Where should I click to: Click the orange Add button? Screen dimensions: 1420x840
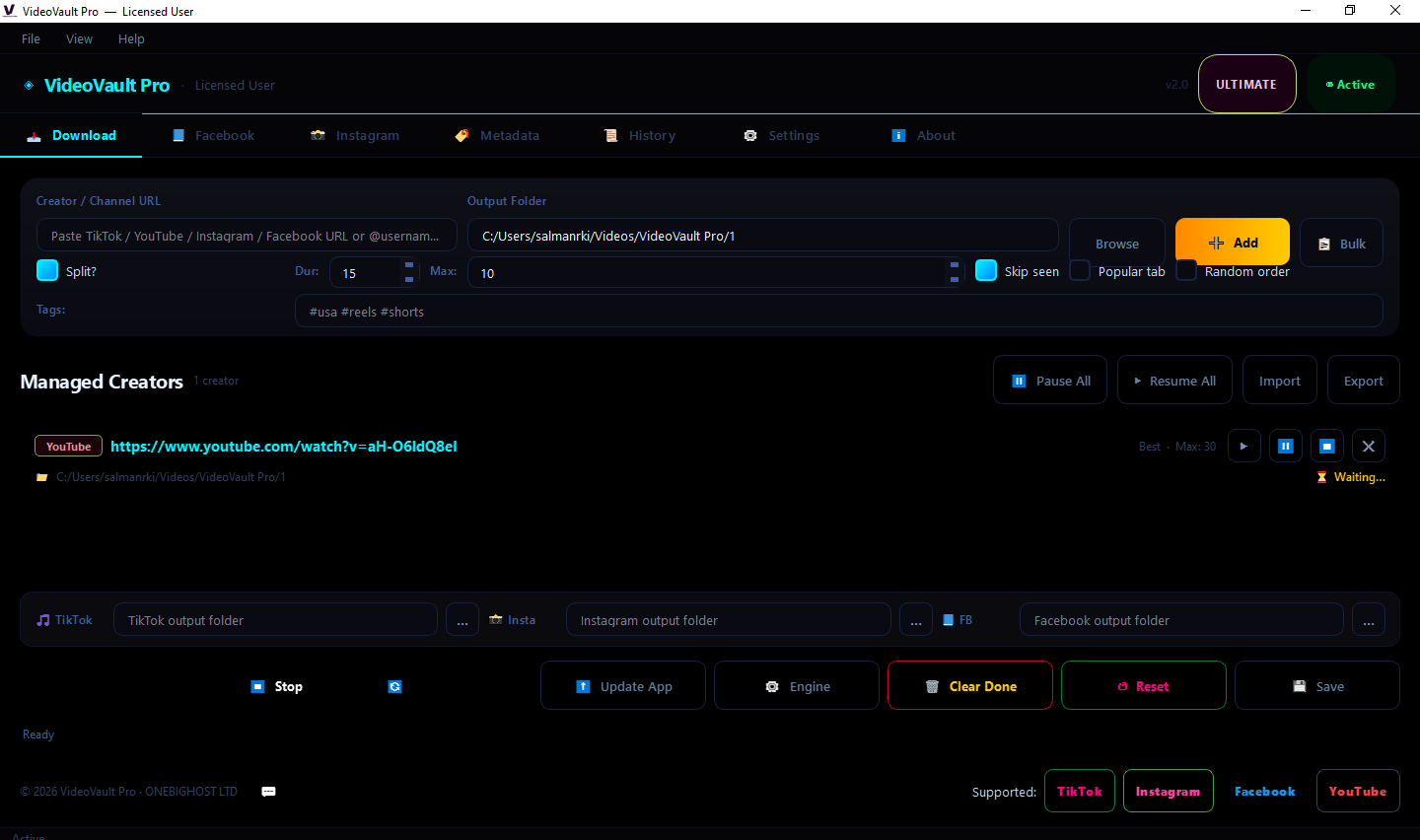coord(1233,243)
